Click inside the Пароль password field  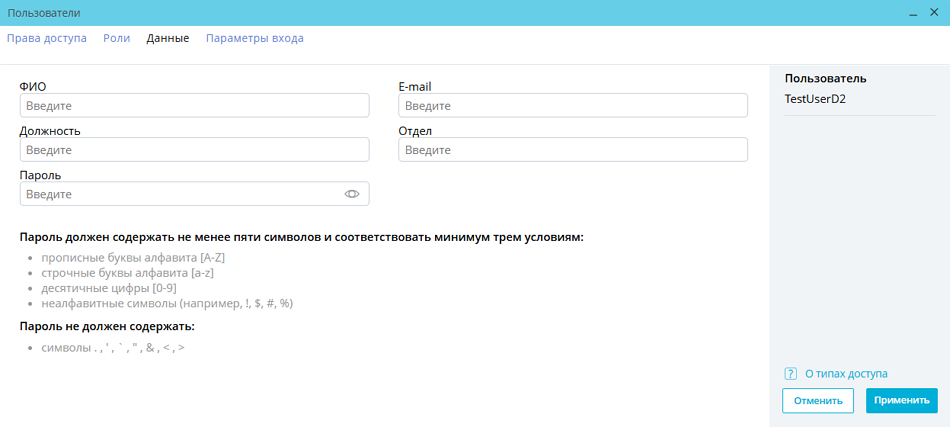pyautogui.click(x=180, y=194)
